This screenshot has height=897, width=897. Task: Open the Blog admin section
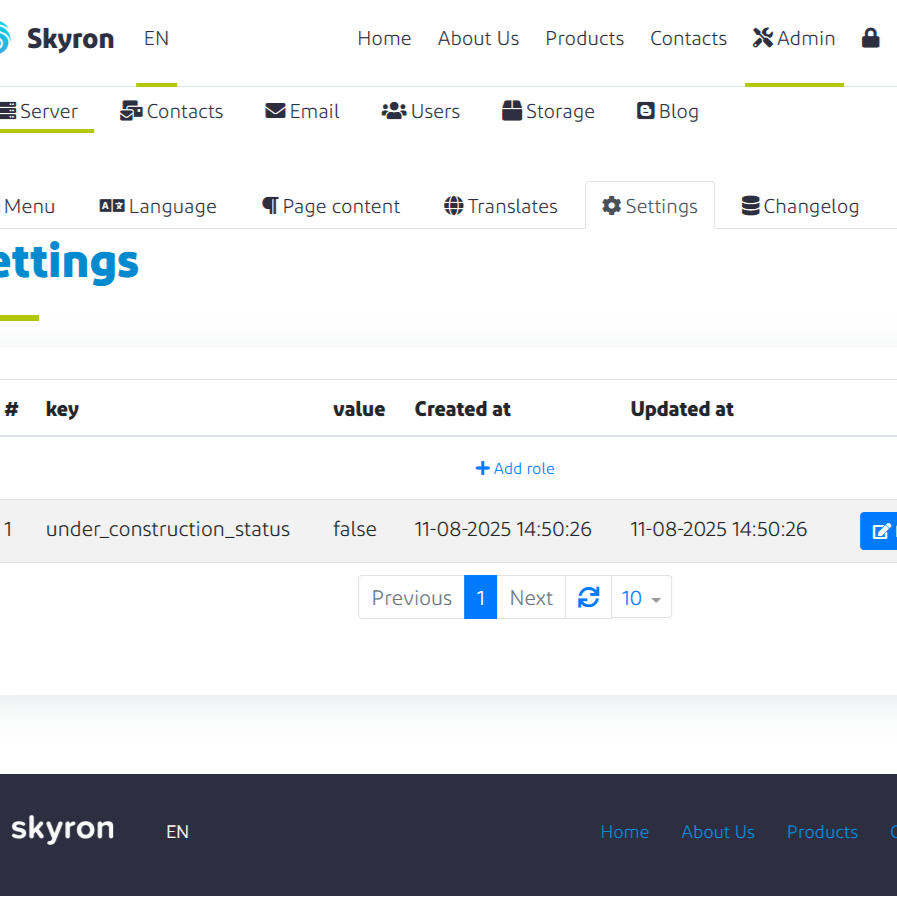[667, 111]
